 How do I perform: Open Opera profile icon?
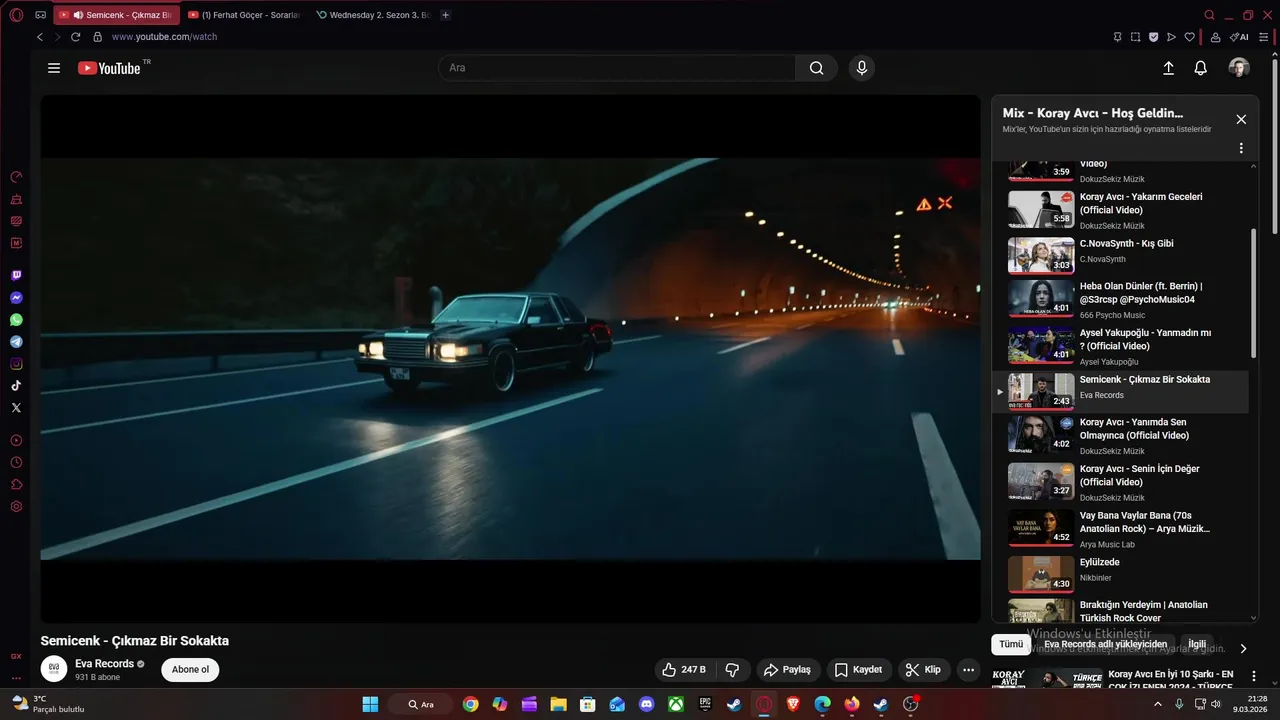pyautogui.click(x=1215, y=37)
